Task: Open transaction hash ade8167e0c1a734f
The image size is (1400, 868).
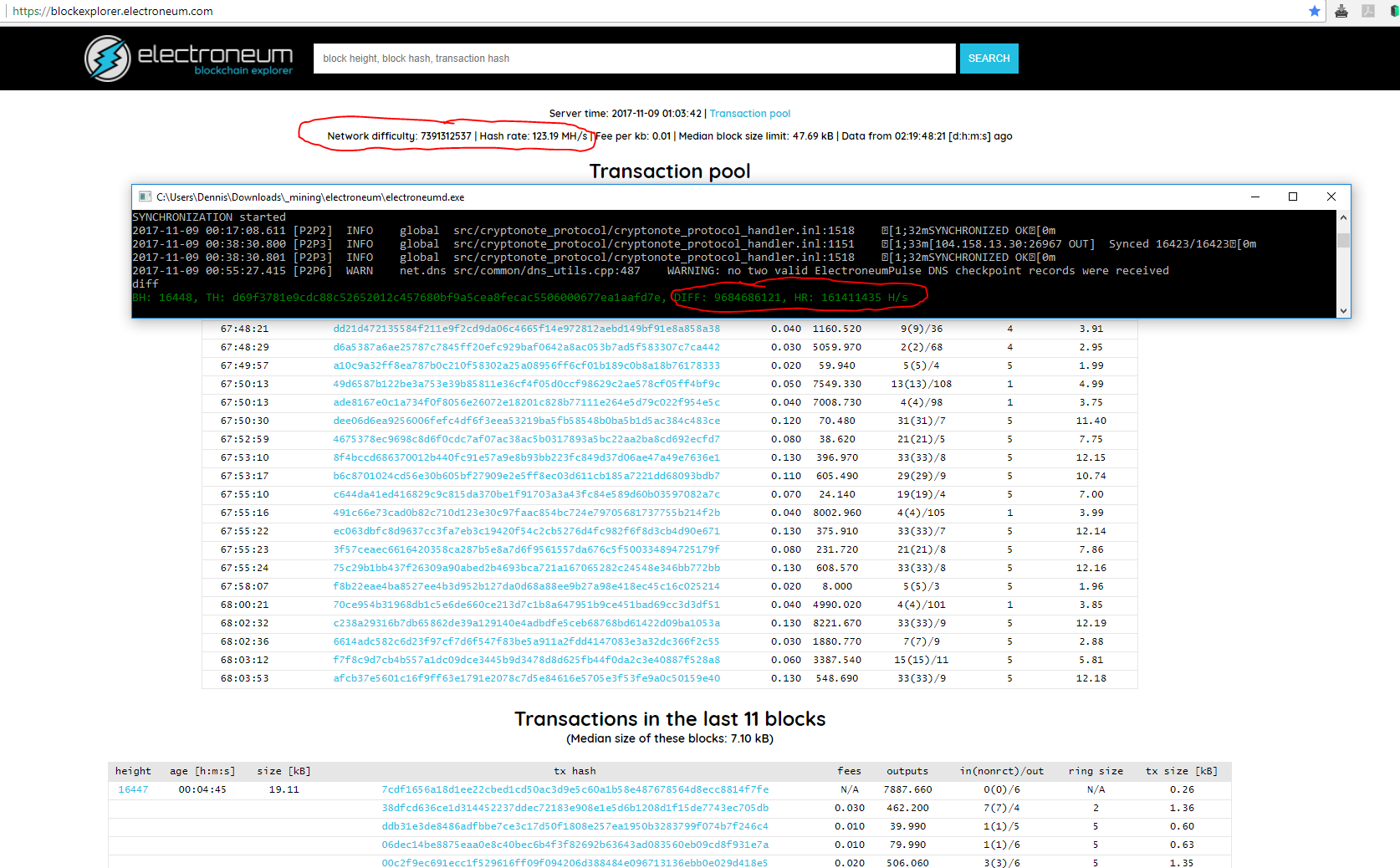Action: (527, 402)
